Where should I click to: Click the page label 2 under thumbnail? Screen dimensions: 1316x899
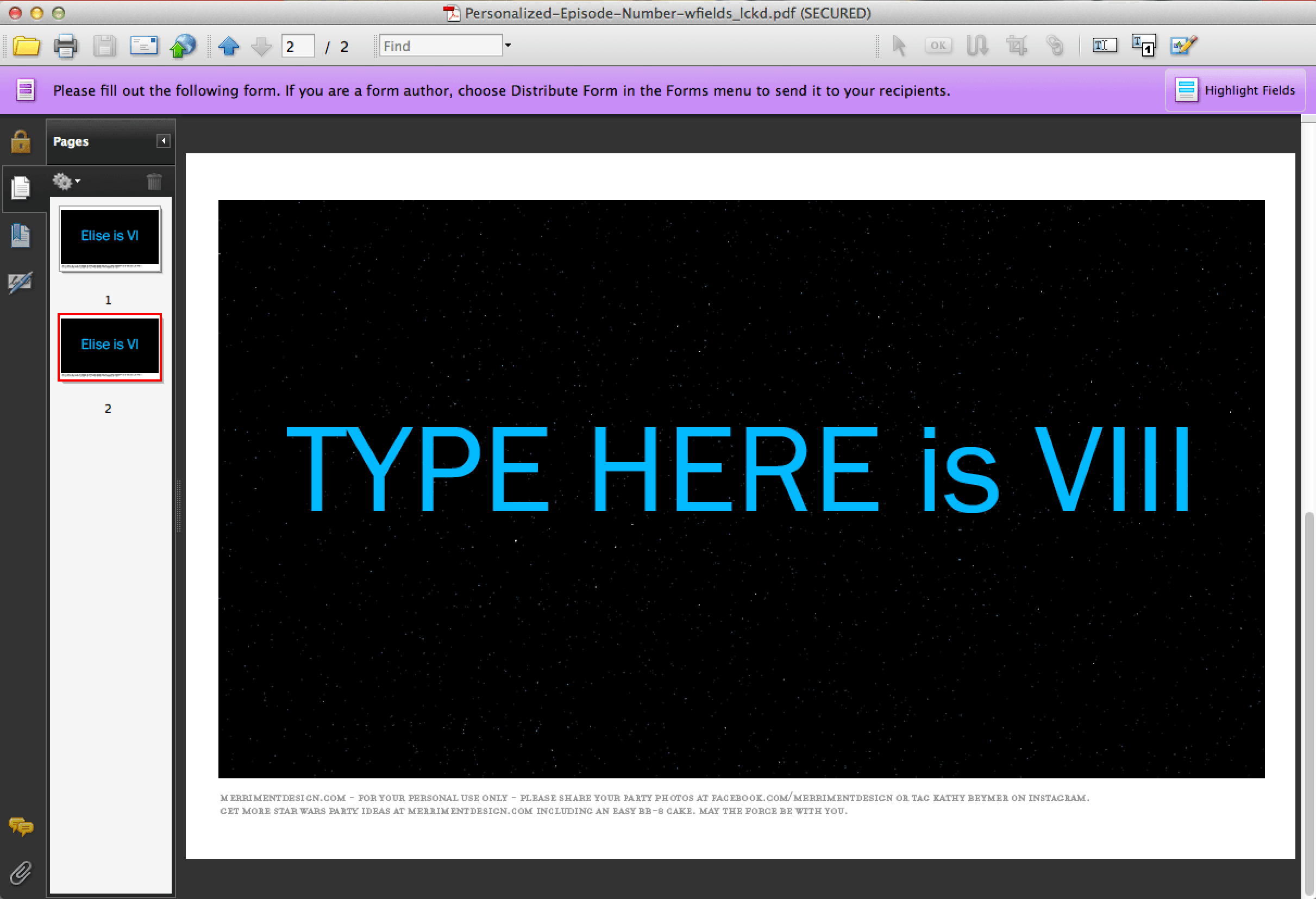pyautogui.click(x=108, y=408)
